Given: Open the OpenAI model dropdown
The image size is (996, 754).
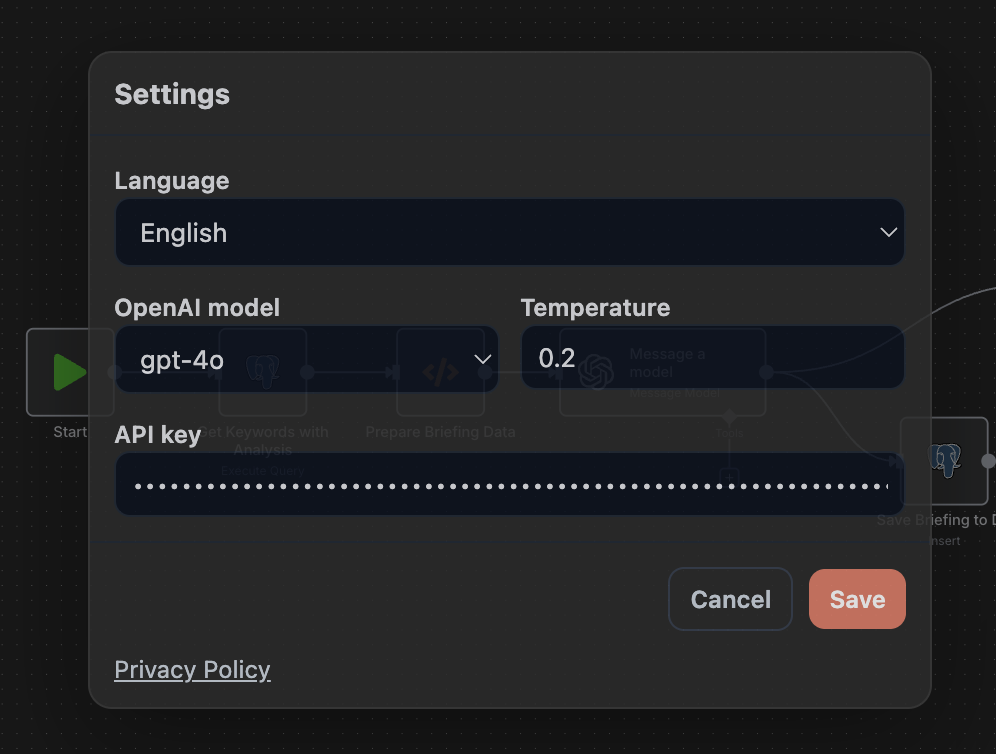Looking at the screenshot, I should (305, 357).
